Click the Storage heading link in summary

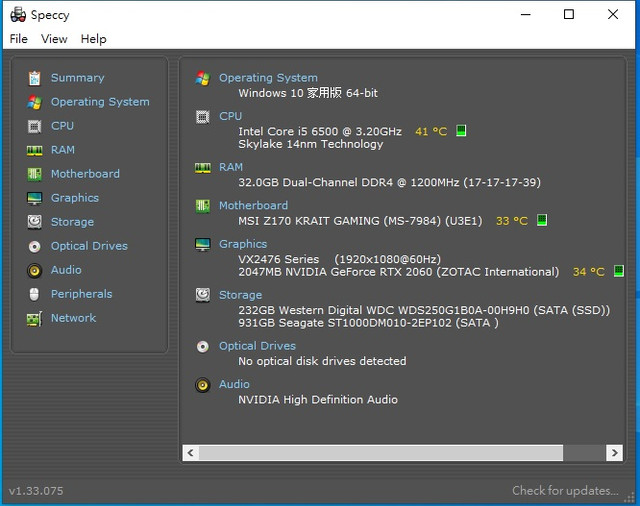240,295
